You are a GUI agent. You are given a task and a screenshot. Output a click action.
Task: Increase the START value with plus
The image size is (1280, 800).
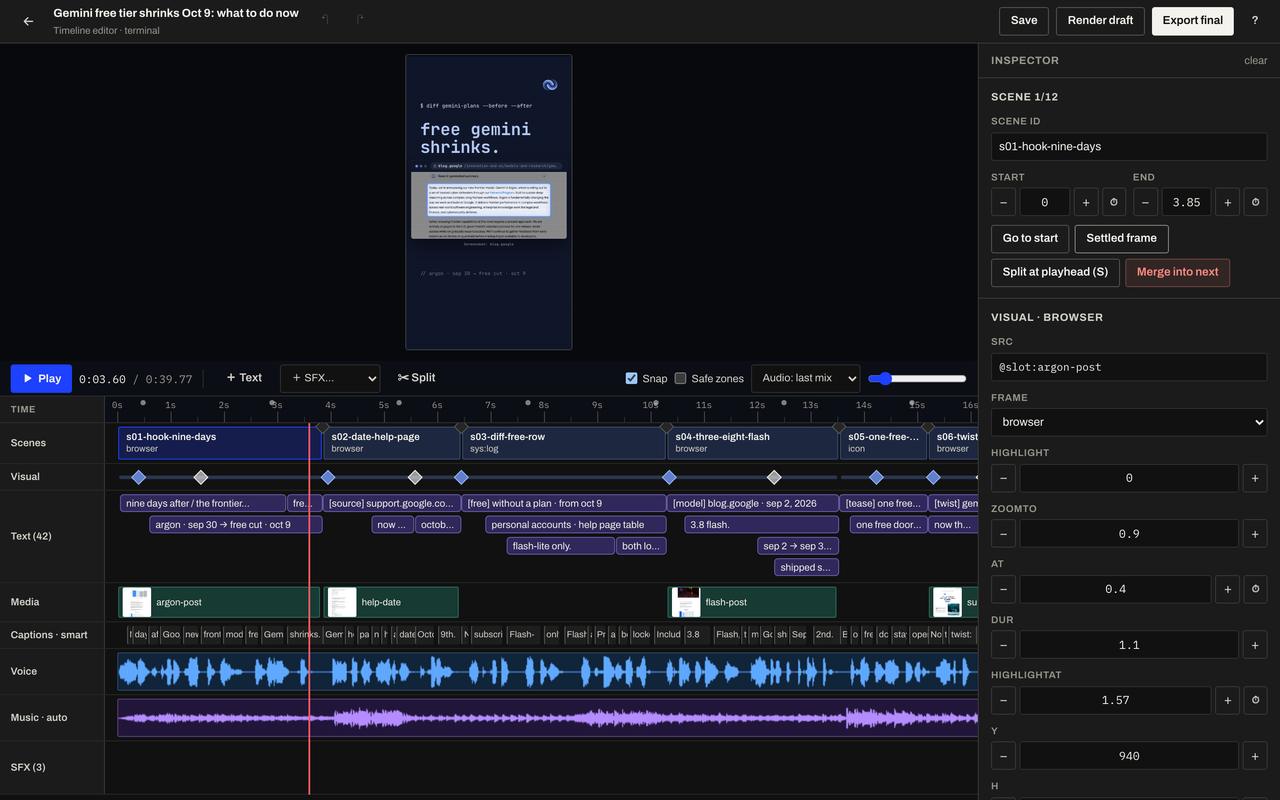click(1086, 202)
